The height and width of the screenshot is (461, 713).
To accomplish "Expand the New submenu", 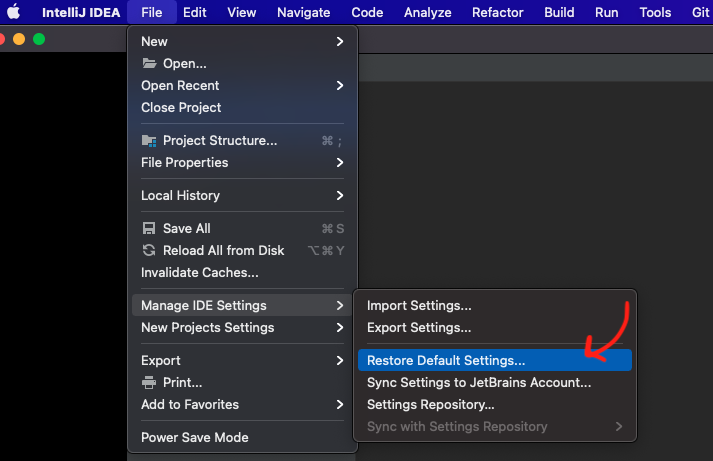I will point(242,41).
